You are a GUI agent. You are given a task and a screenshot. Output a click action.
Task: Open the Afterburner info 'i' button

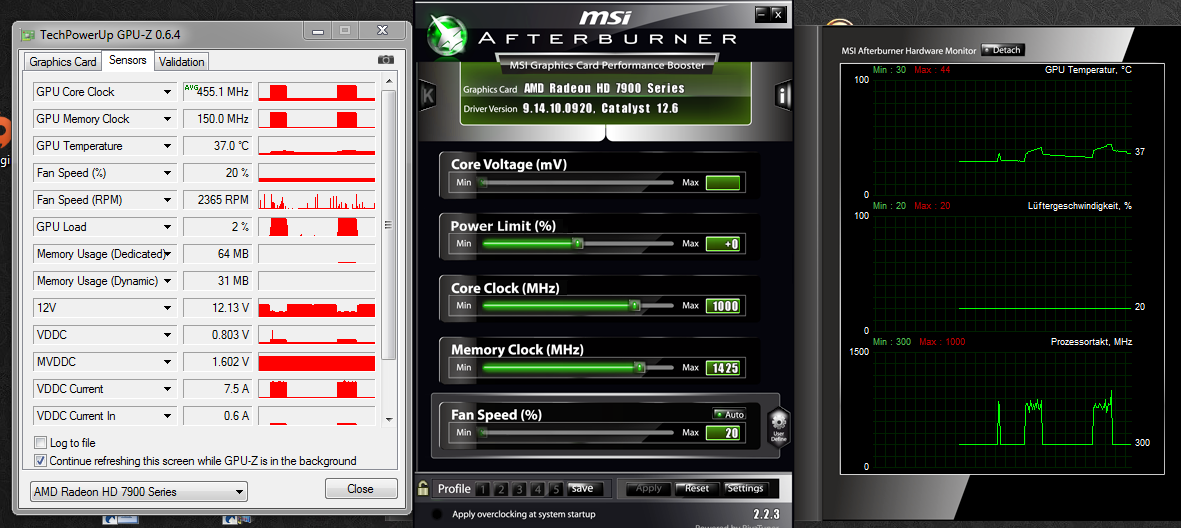pos(783,95)
